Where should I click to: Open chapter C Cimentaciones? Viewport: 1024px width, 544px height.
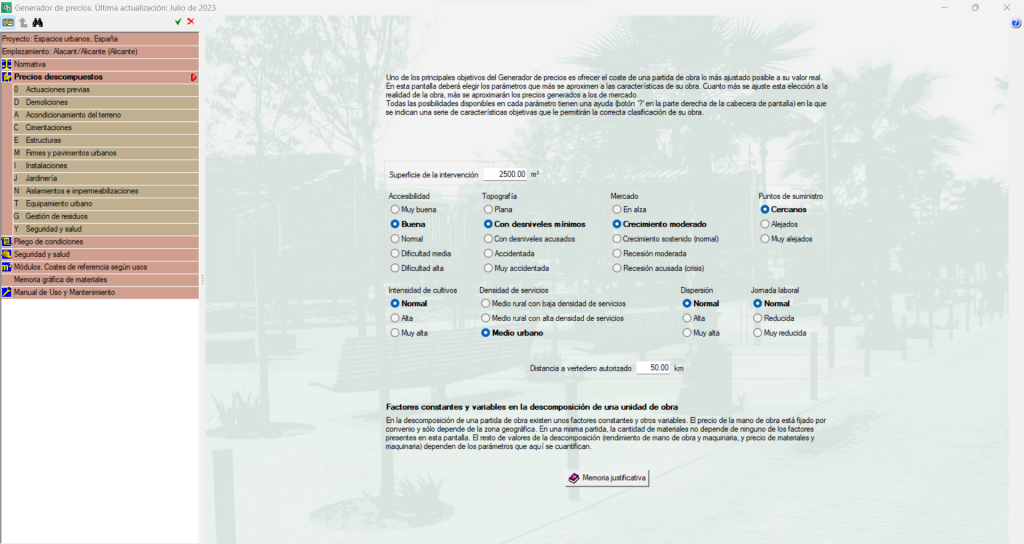(x=106, y=128)
